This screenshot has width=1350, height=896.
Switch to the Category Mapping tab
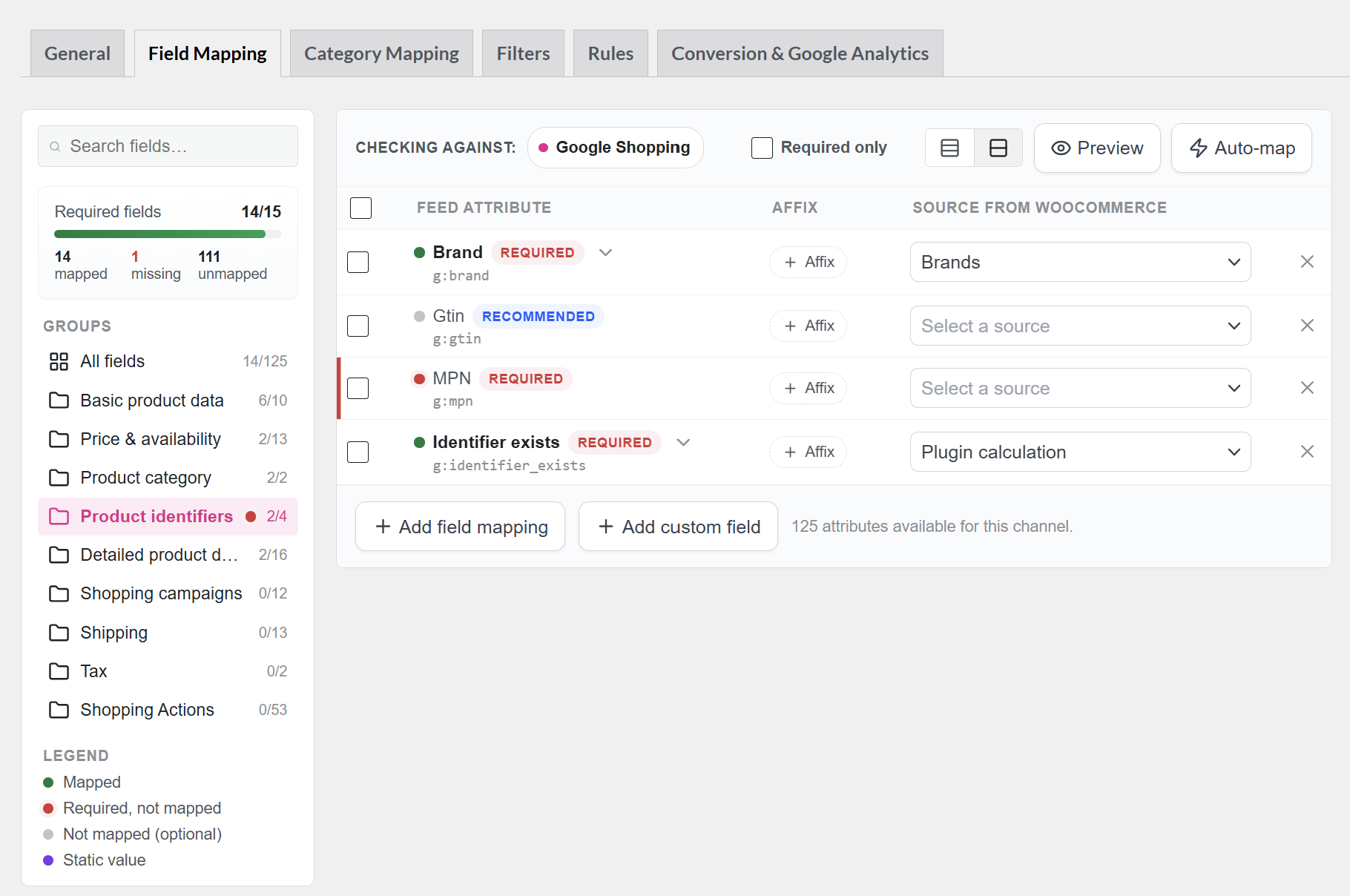(381, 53)
